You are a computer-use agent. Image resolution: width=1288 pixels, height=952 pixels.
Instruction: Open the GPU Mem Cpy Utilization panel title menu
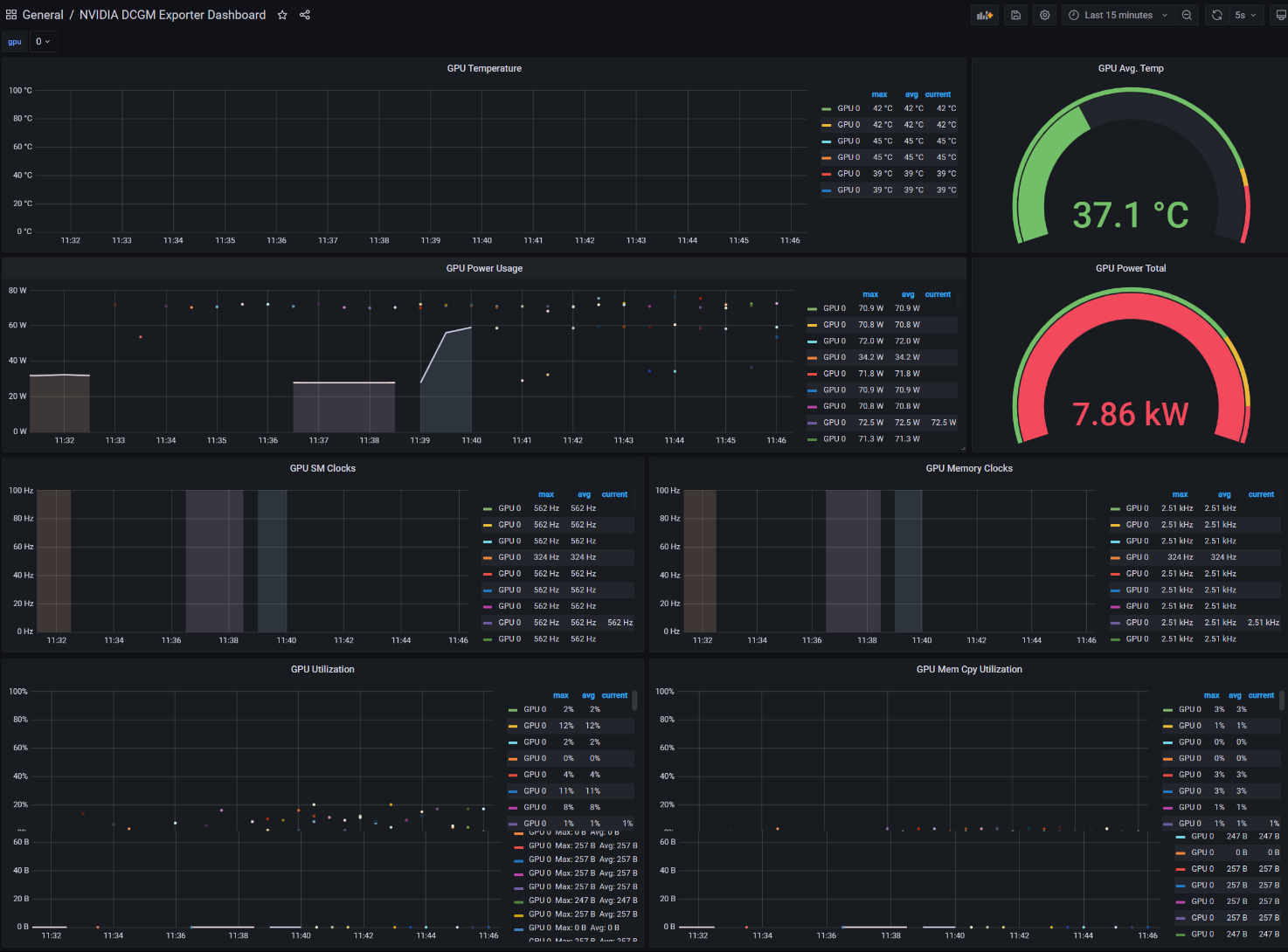click(969, 669)
